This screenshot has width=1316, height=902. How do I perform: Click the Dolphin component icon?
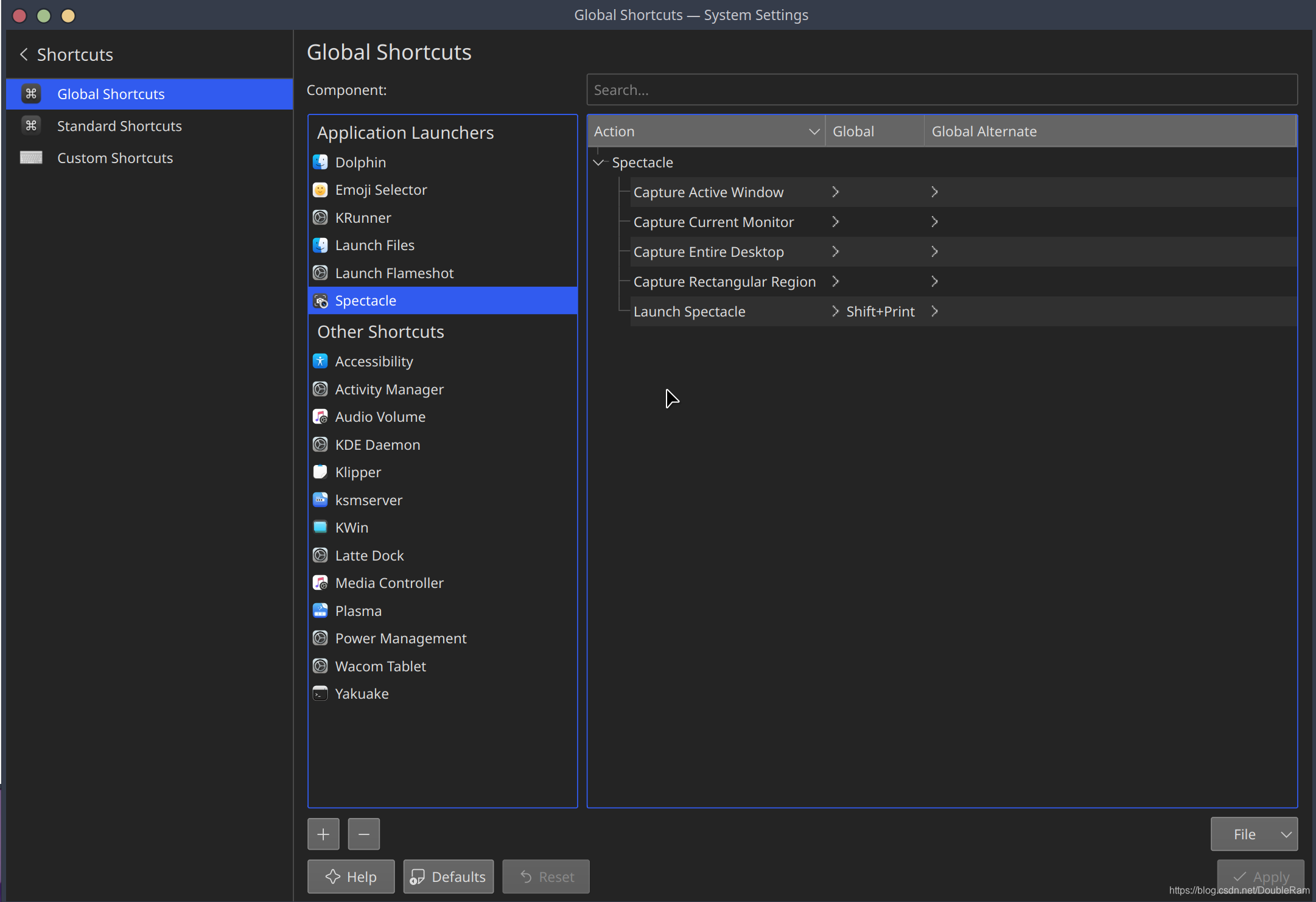(320, 162)
